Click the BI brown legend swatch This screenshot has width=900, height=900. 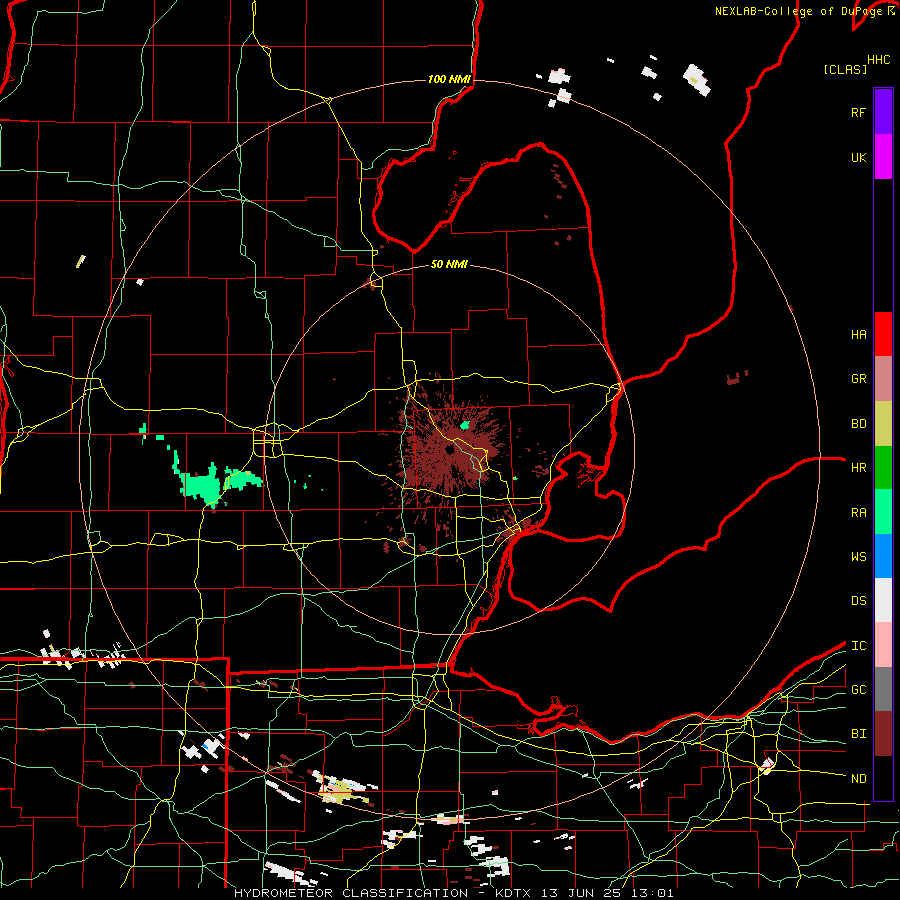coord(883,734)
